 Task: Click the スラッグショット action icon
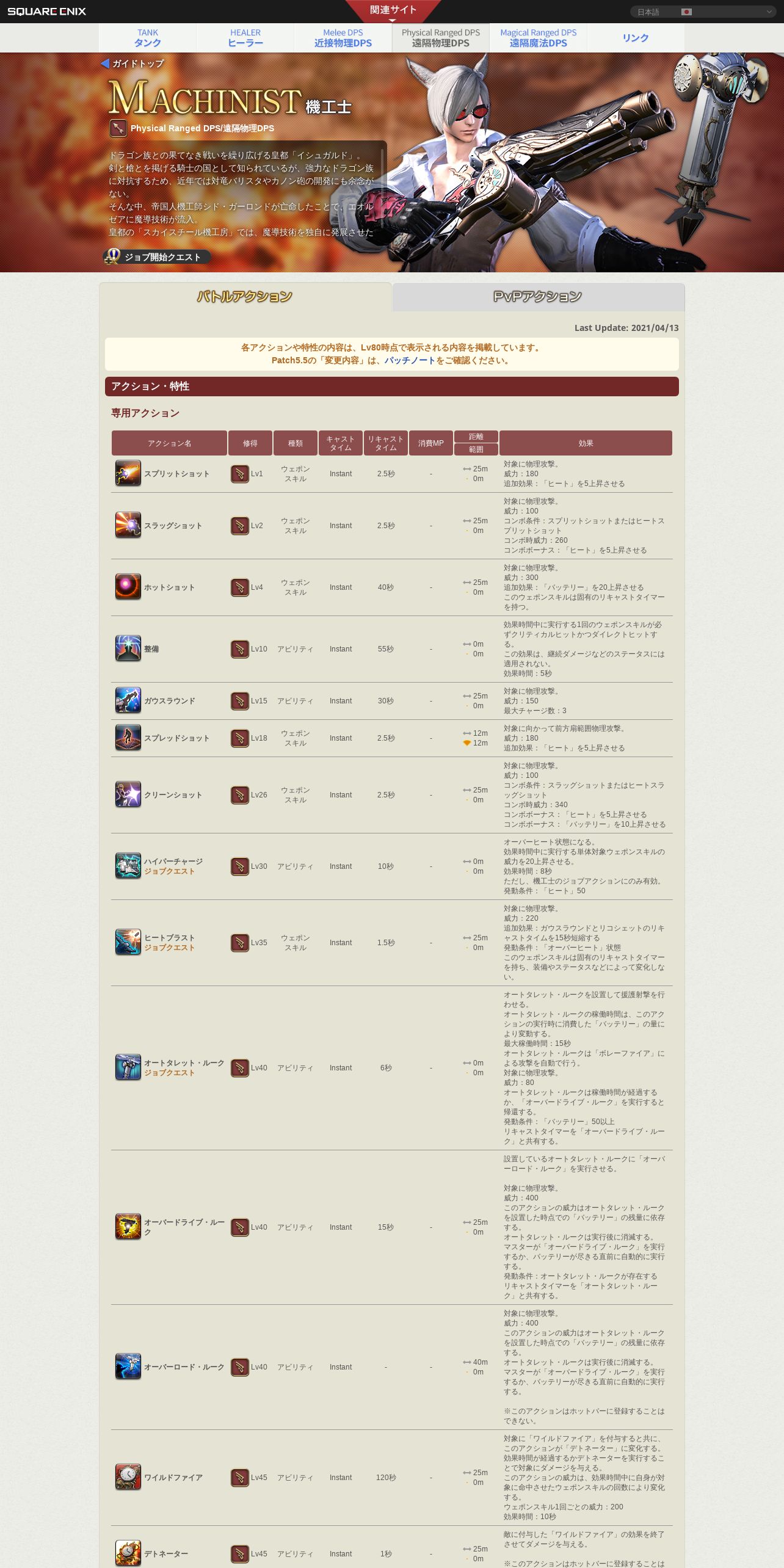128,525
